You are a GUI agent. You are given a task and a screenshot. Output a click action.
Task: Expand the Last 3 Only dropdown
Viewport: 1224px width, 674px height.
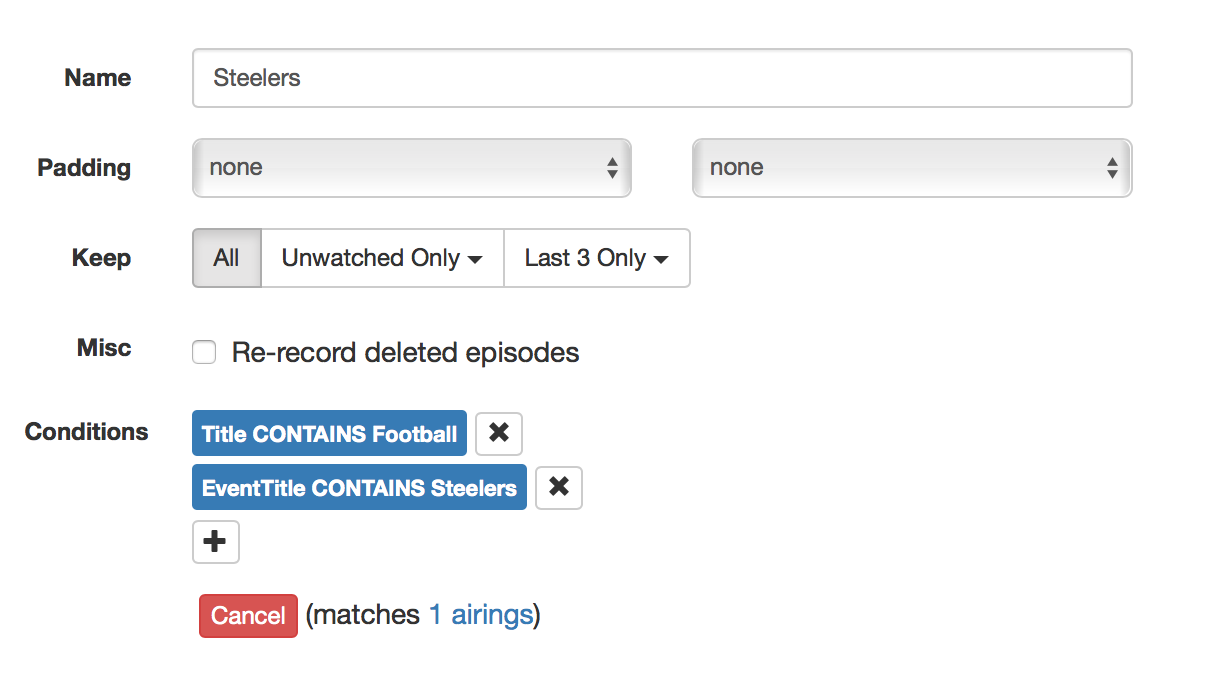pyautogui.click(x=596, y=258)
